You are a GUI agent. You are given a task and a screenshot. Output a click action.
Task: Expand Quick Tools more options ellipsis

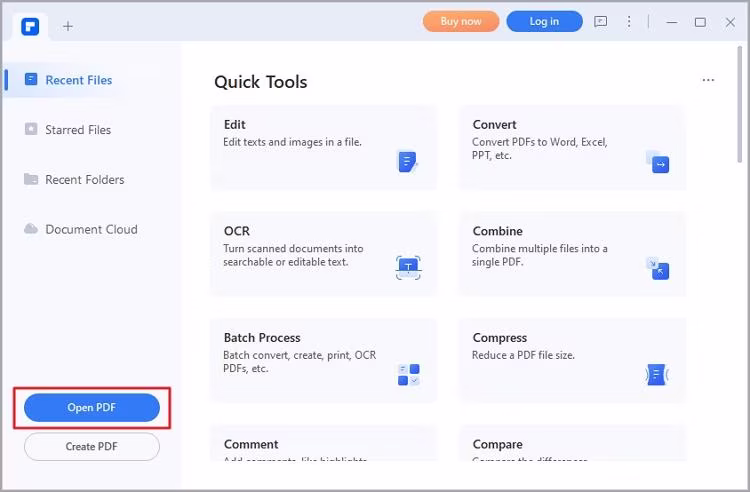pos(708,81)
